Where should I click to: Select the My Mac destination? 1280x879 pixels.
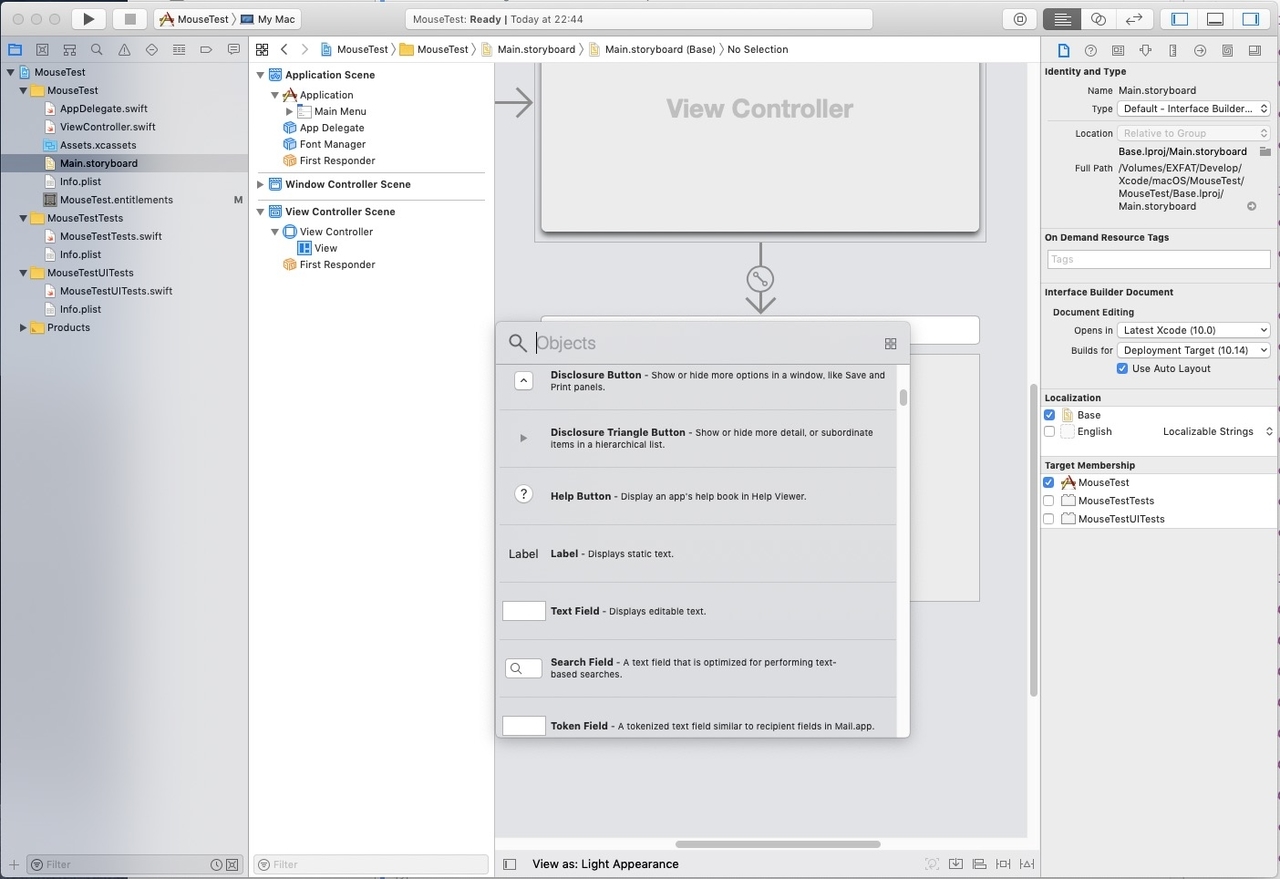[269, 19]
